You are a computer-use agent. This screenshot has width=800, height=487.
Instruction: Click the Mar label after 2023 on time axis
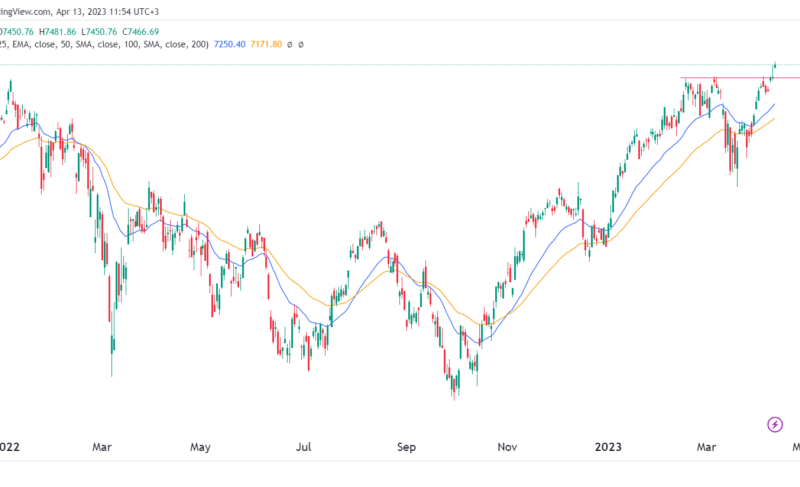[706, 447]
